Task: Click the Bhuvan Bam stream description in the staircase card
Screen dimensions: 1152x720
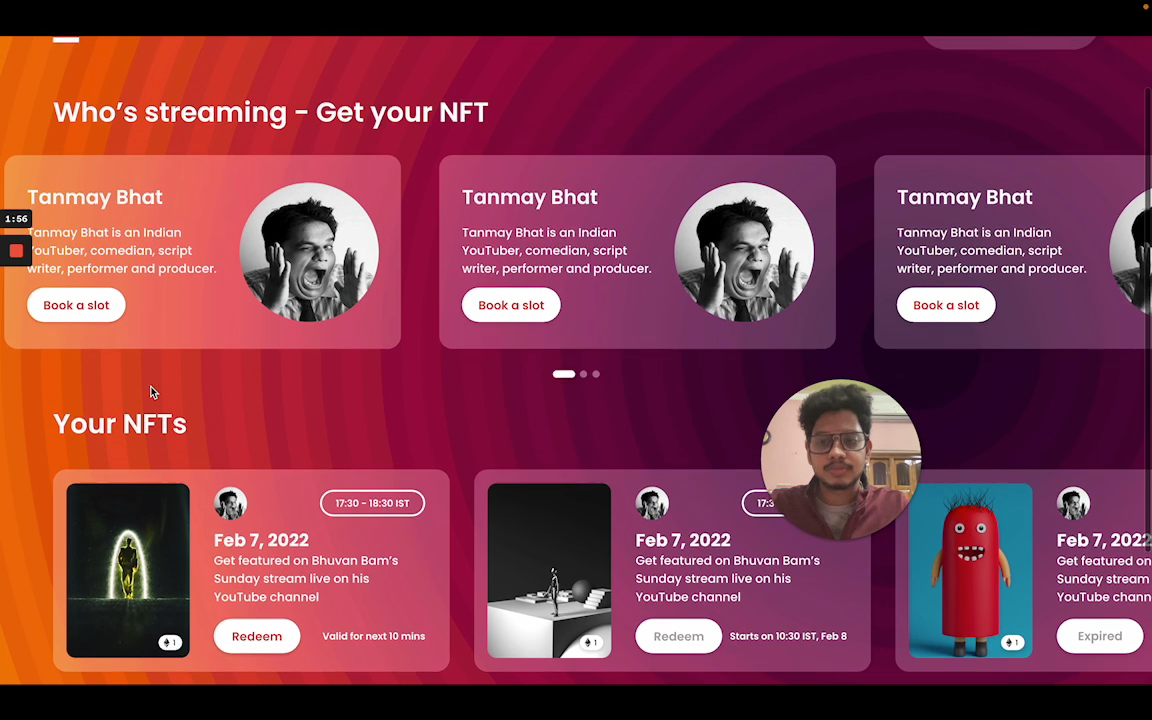Action: point(727,579)
